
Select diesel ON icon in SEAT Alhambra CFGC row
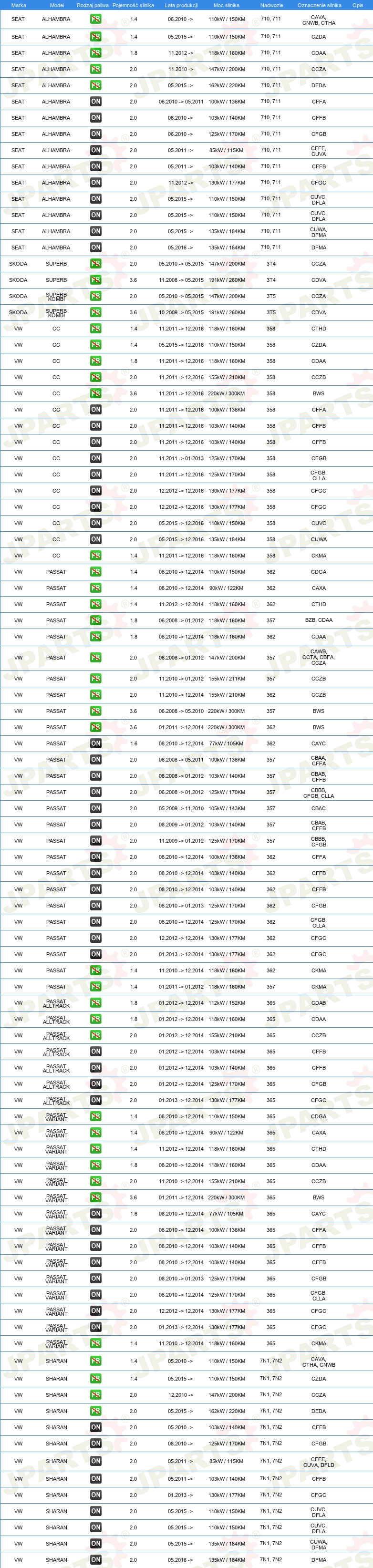coord(95,183)
